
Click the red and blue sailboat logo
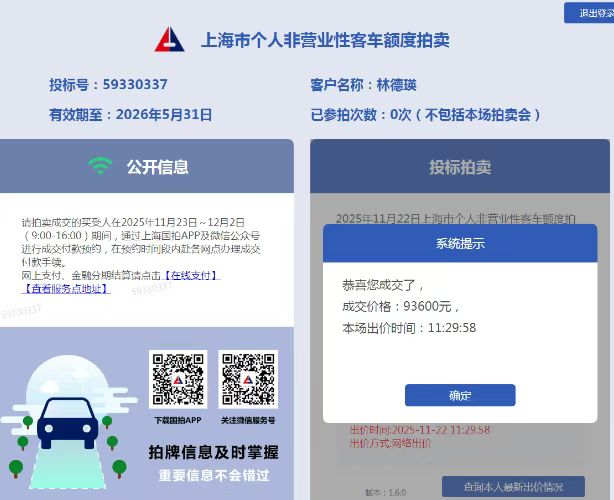[170, 40]
